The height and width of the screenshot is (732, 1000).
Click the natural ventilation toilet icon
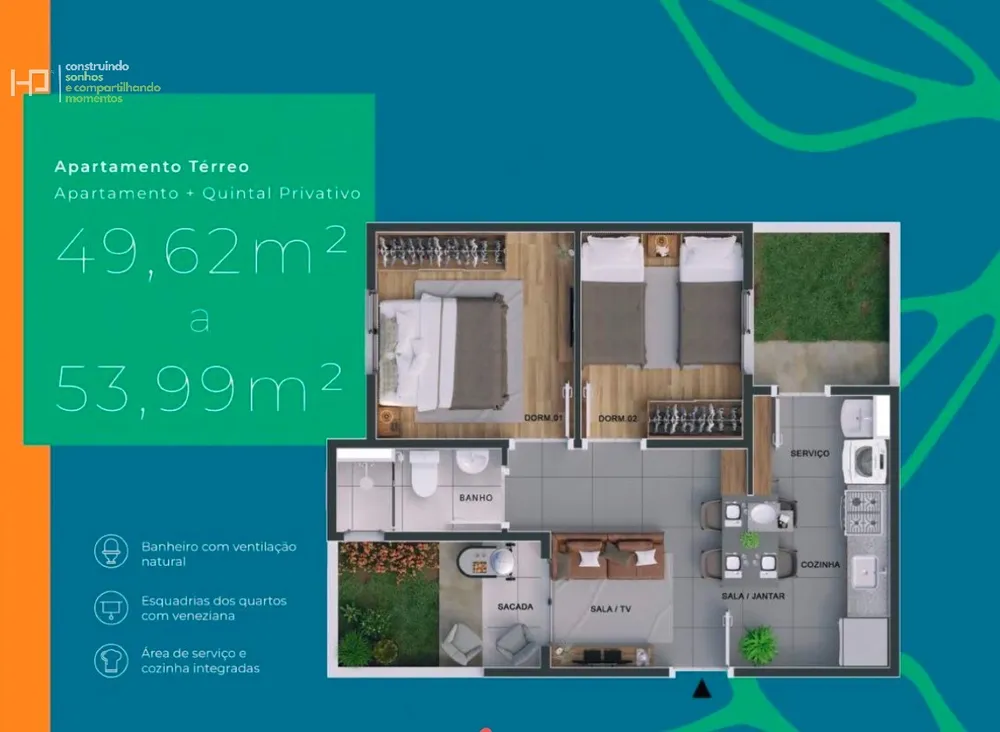[111, 552]
